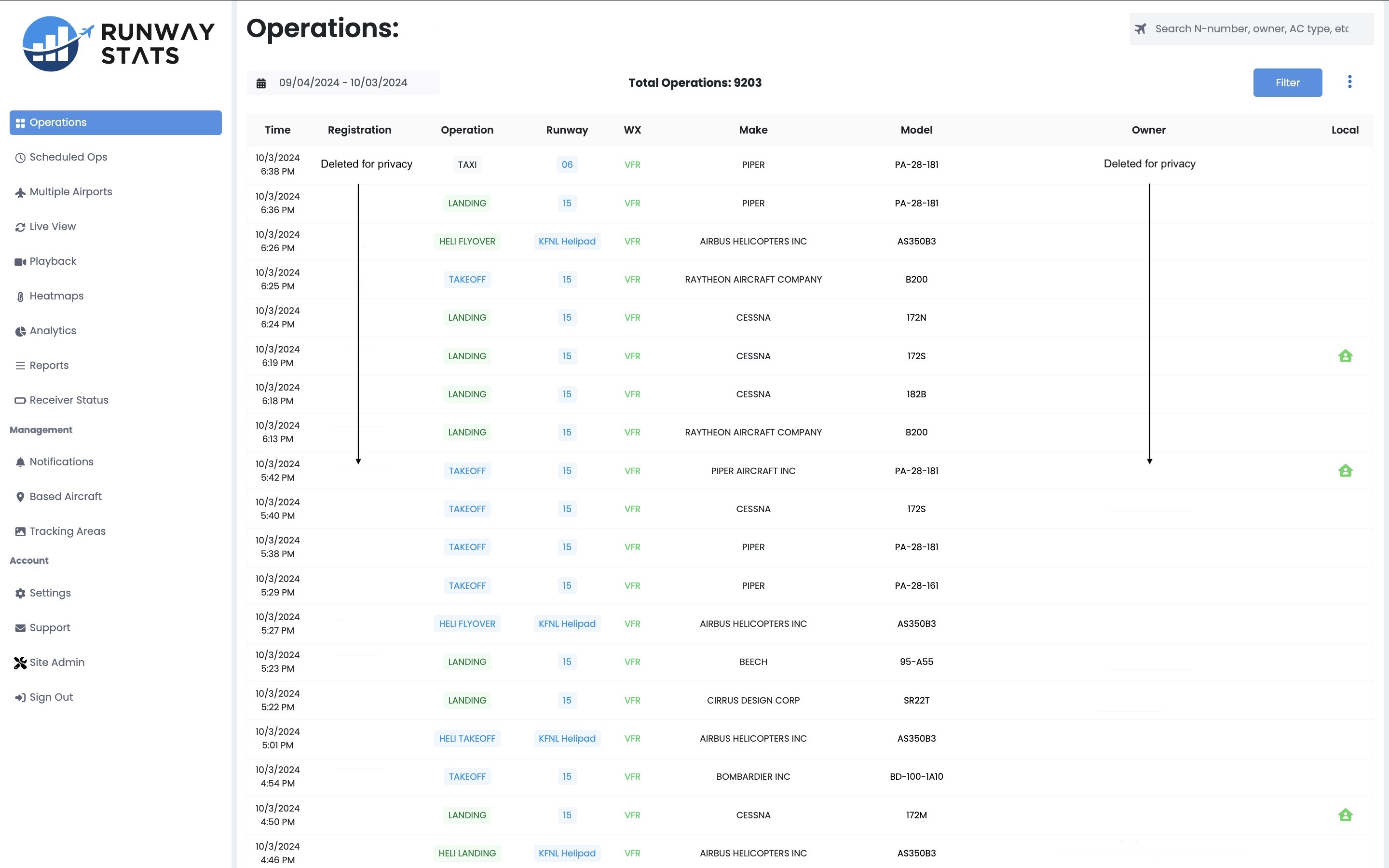Click the Filter button
This screenshot has height=868, width=1389.
pyautogui.click(x=1287, y=82)
